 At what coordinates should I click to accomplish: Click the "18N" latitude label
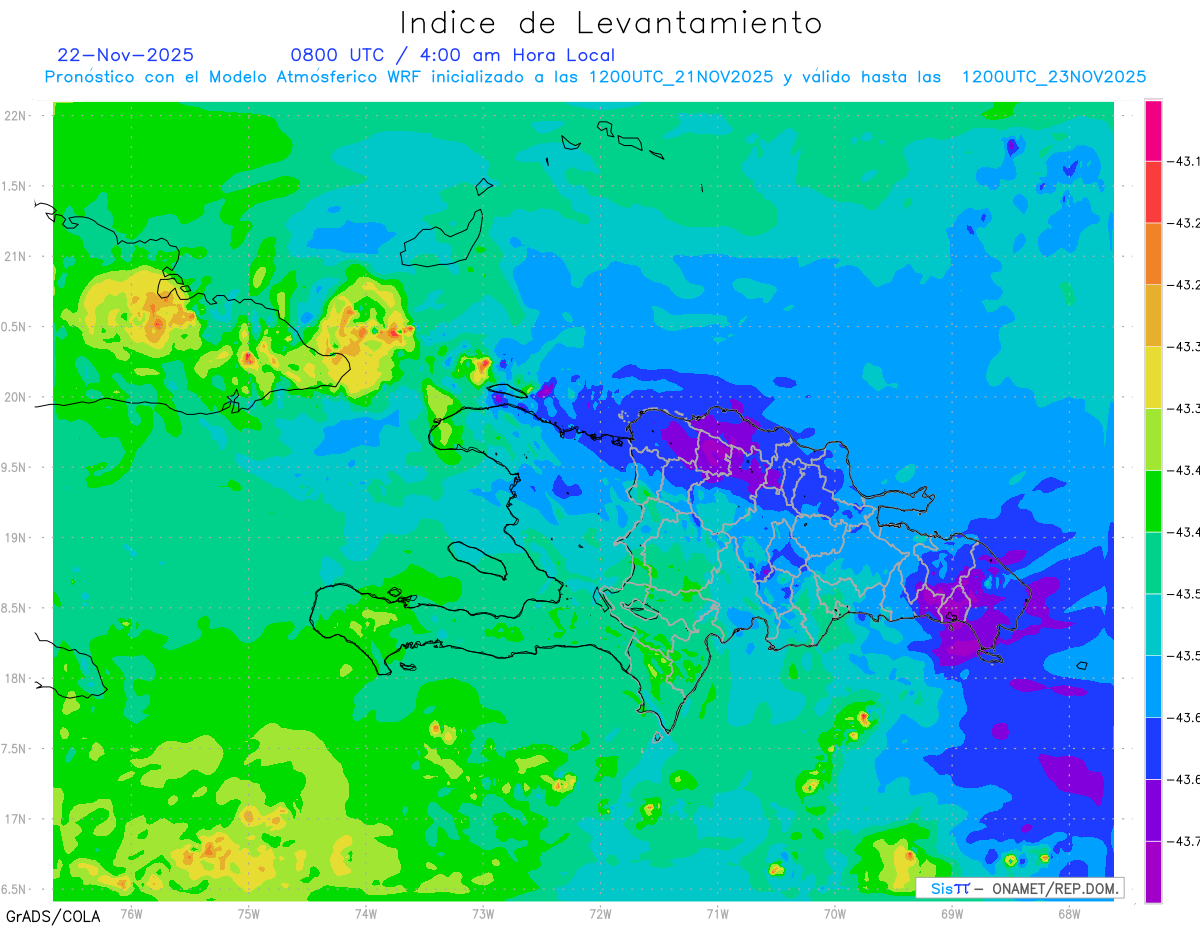(x=16, y=678)
